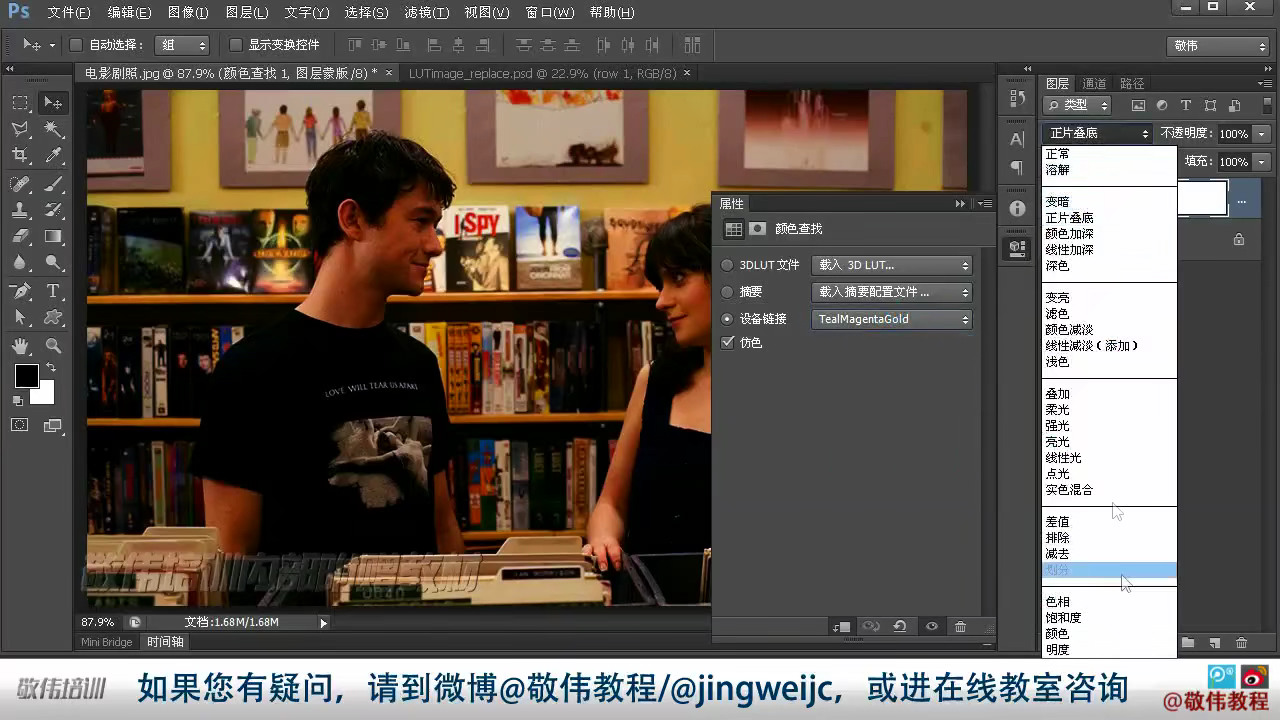Select the 设备链接 radio button
1280x720 pixels.
click(727, 319)
